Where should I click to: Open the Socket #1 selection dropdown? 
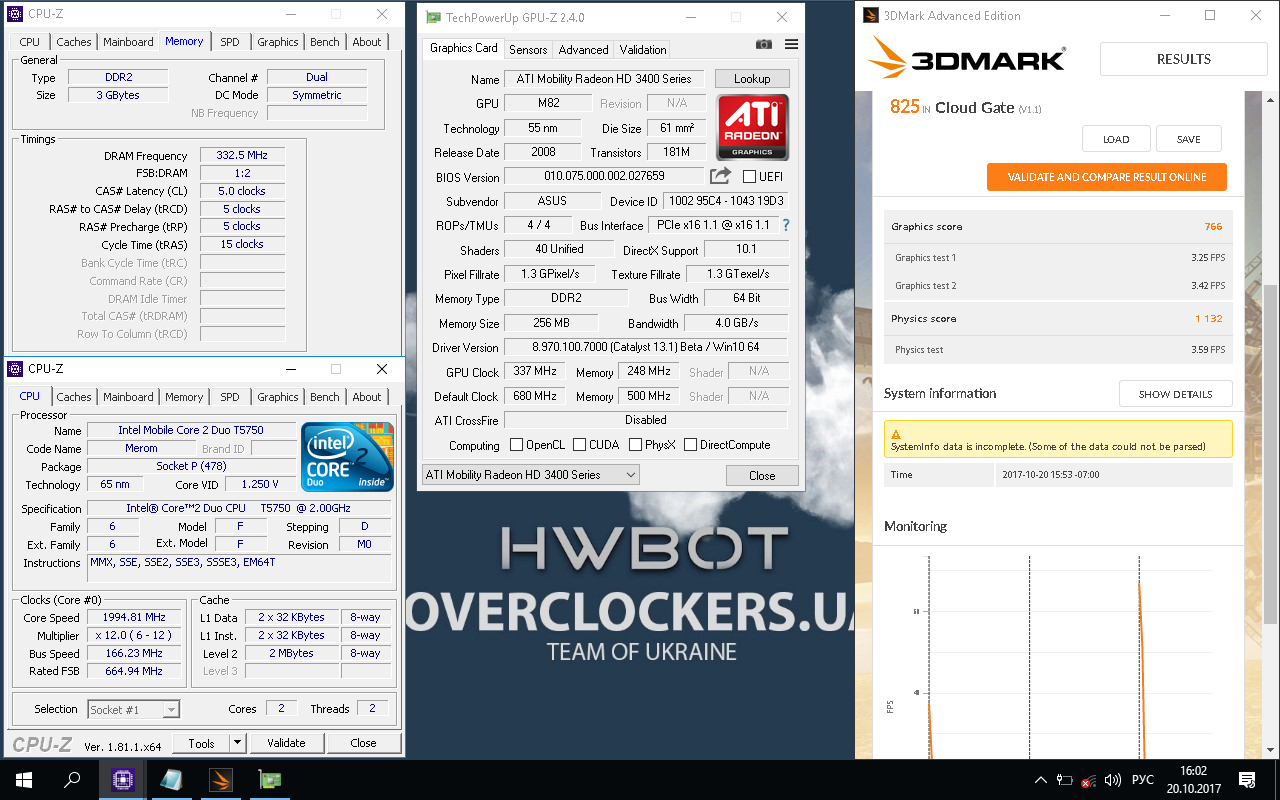tap(134, 709)
